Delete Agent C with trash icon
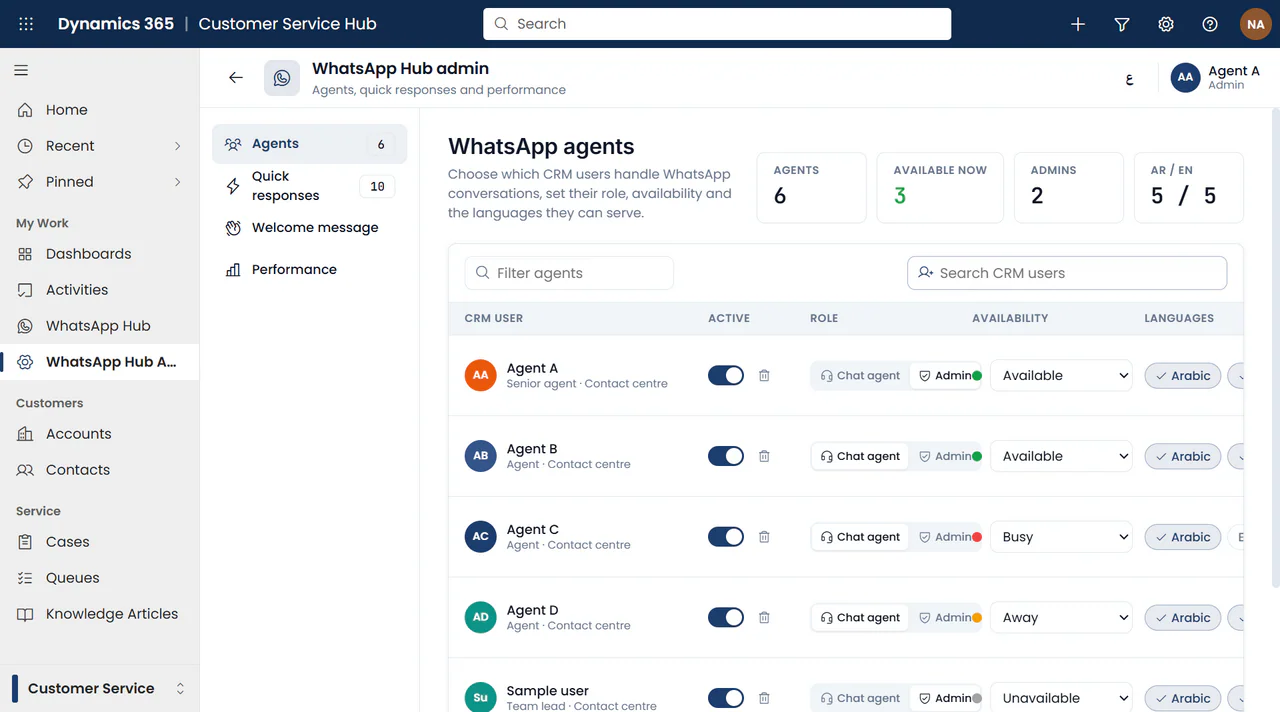Image resolution: width=1280 pixels, height=712 pixels. point(764,537)
